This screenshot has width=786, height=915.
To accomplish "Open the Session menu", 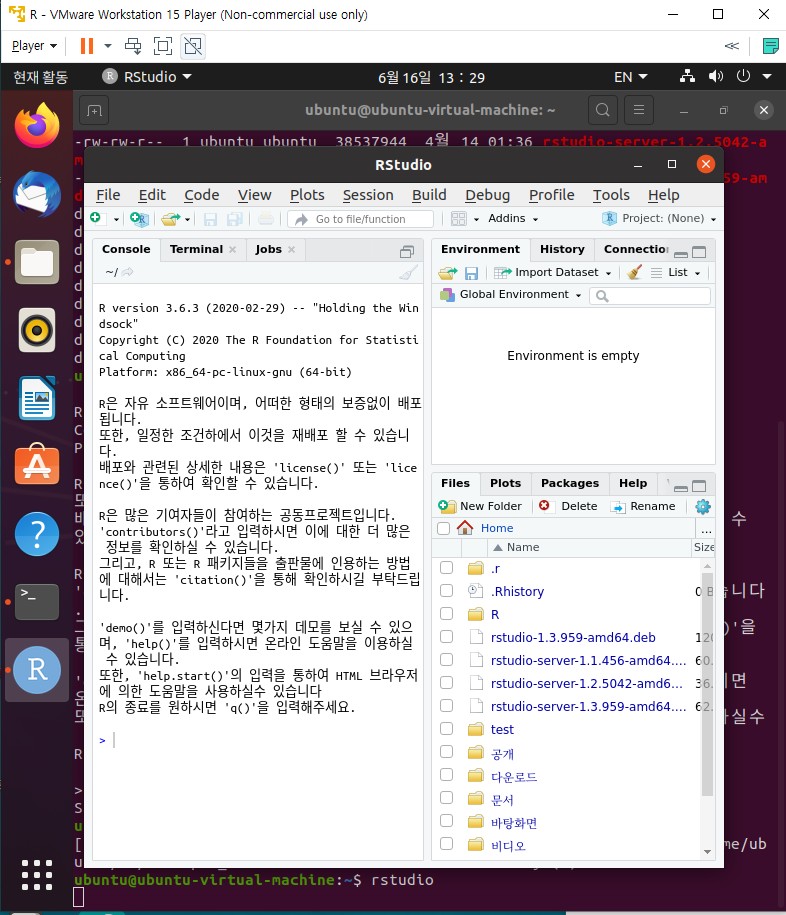I will [368, 195].
